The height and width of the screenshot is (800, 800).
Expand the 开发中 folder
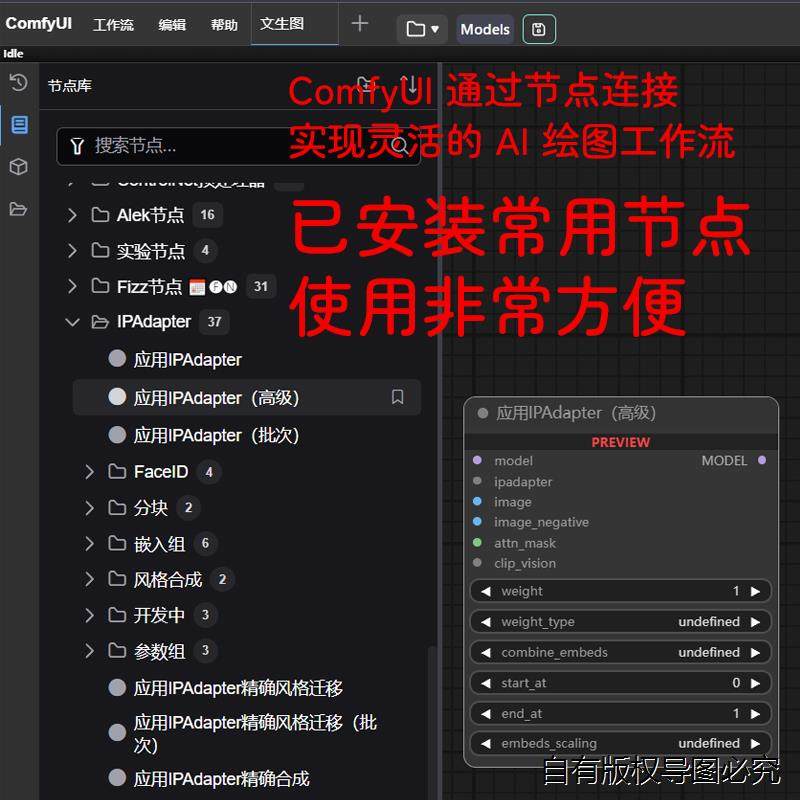point(89,615)
